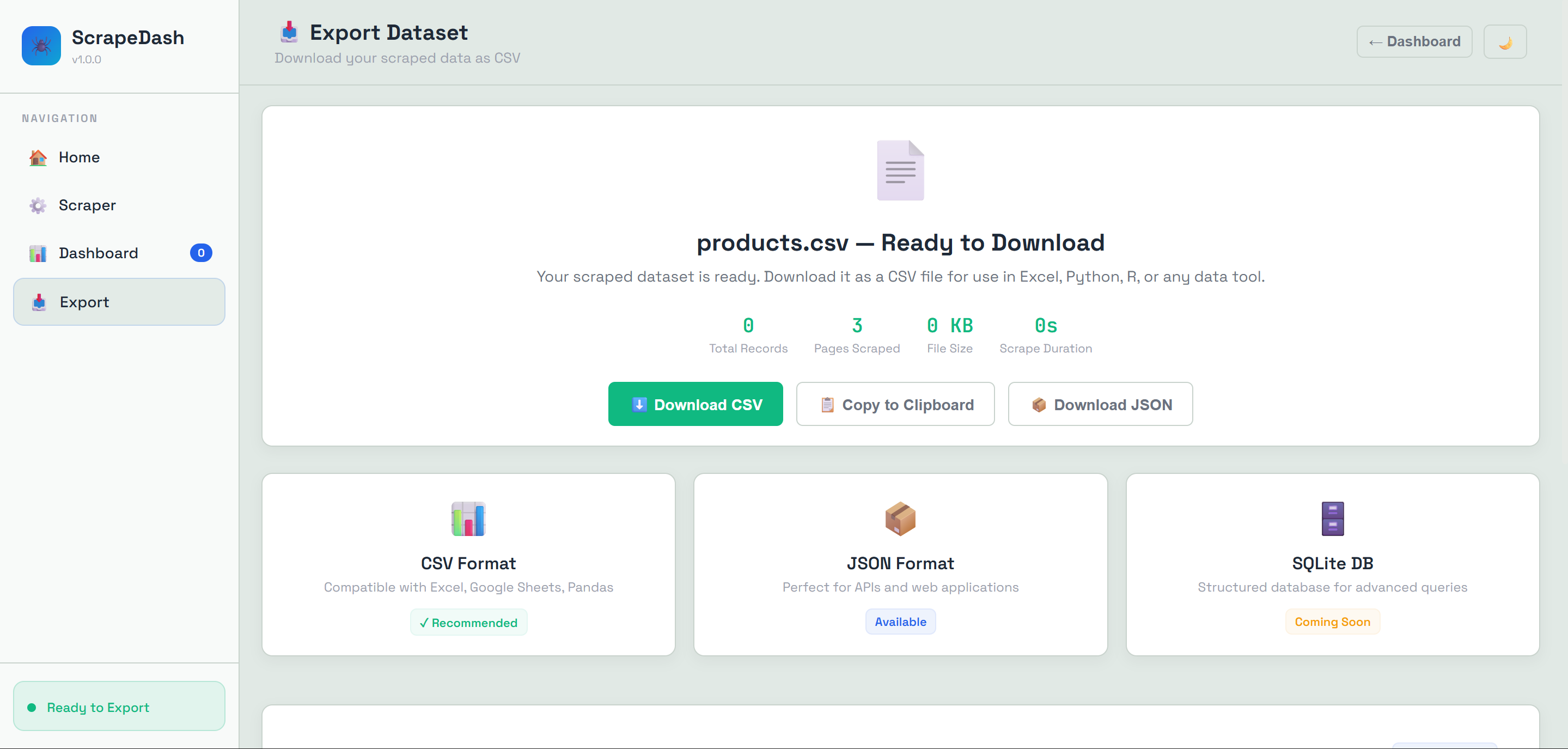This screenshot has height=749, width=1568.
Task: Click the clipboard icon in Copy to Clipboard
Action: click(827, 404)
